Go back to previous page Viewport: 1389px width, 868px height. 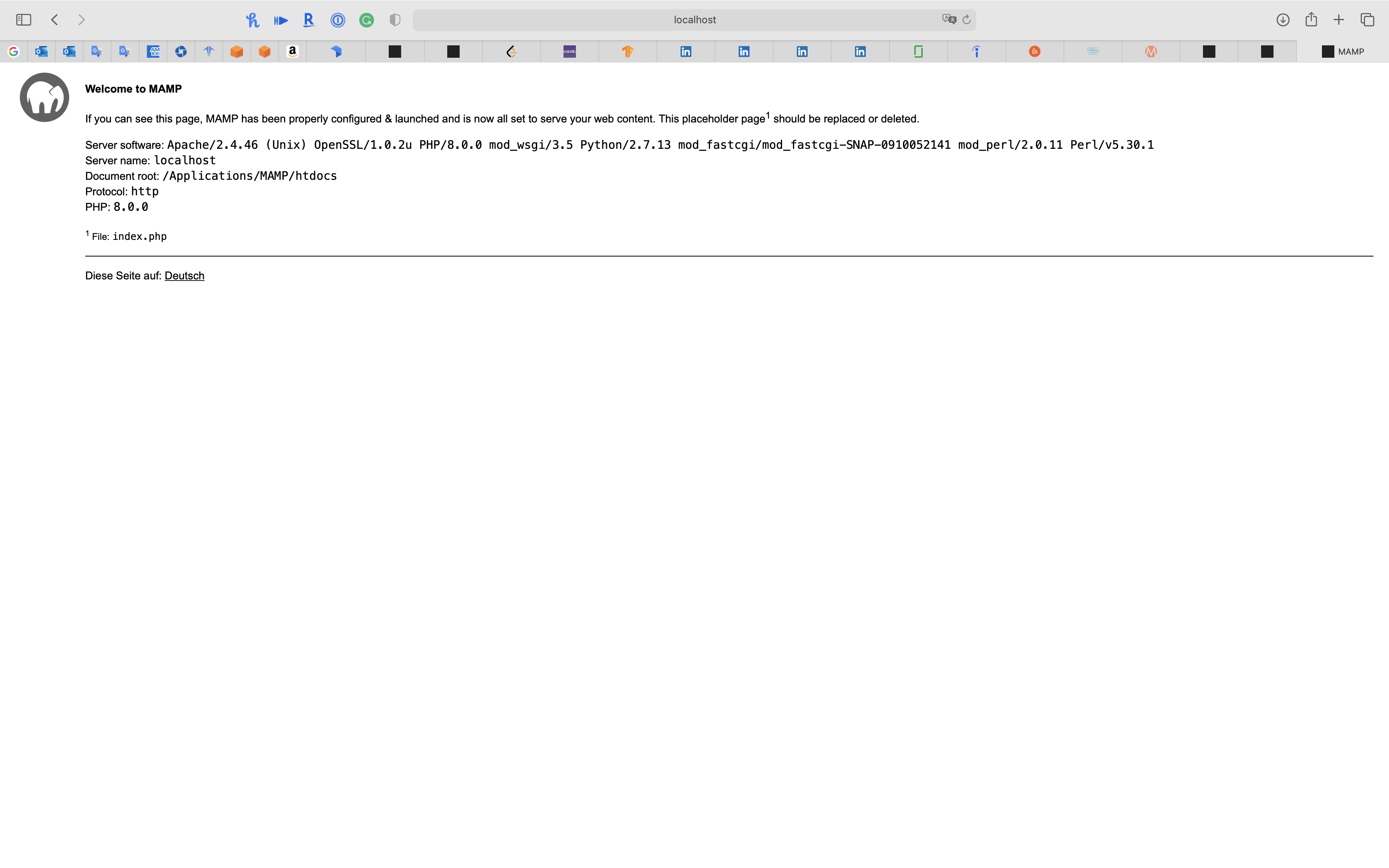(55, 20)
